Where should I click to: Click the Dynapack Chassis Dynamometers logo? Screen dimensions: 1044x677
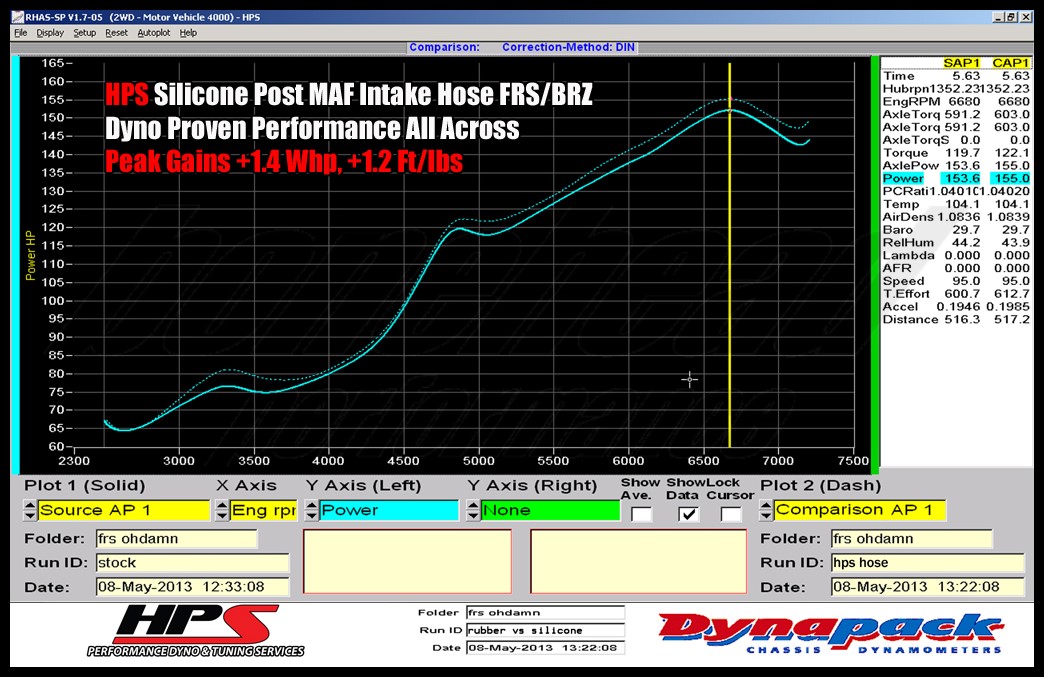point(830,632)
